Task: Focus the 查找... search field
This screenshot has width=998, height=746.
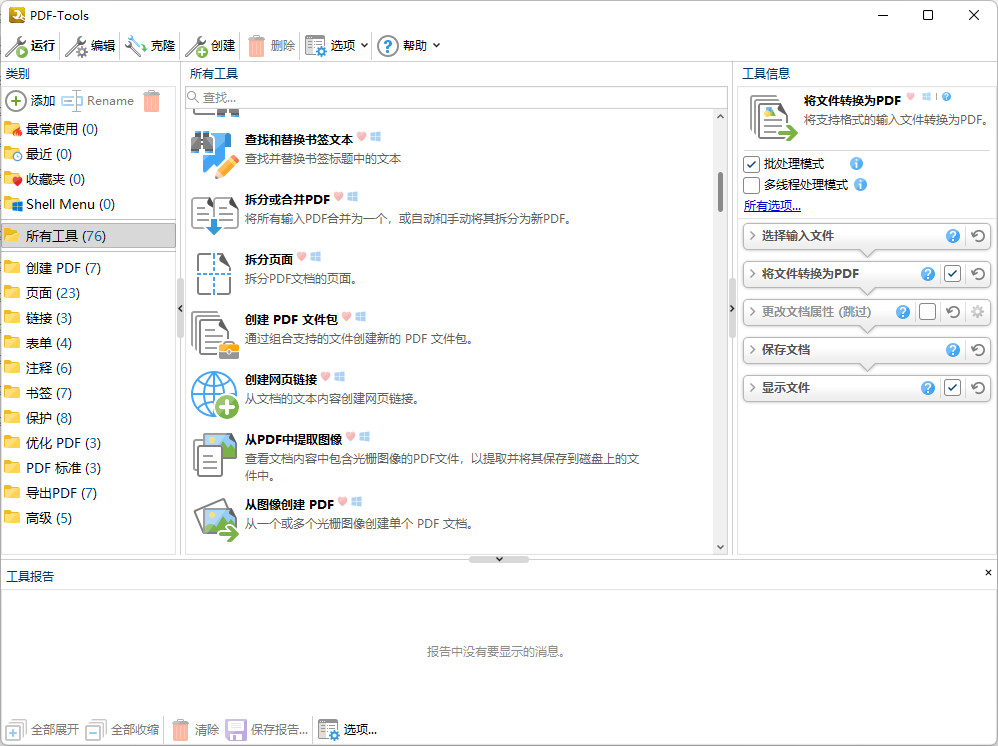Action: (x=456, y=97)
